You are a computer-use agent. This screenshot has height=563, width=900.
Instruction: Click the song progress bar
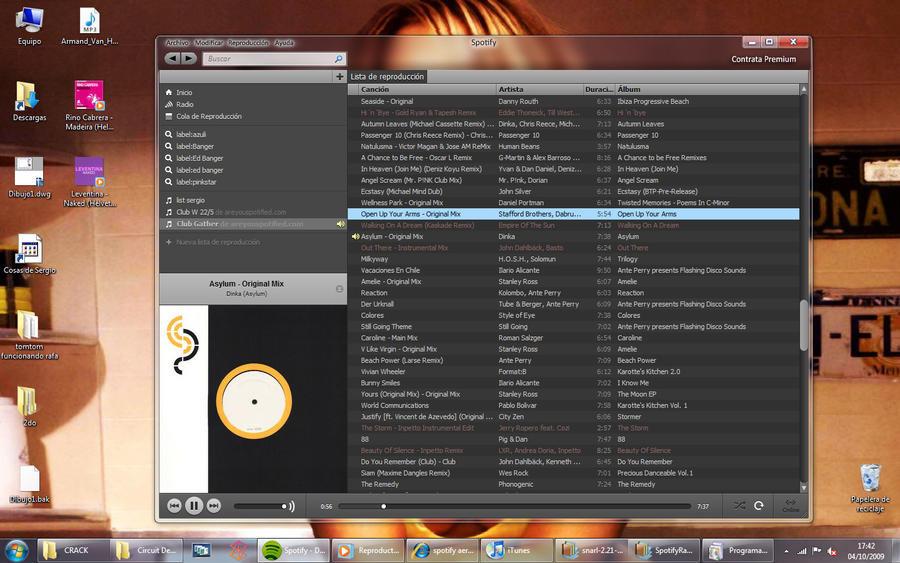point(514,506)
